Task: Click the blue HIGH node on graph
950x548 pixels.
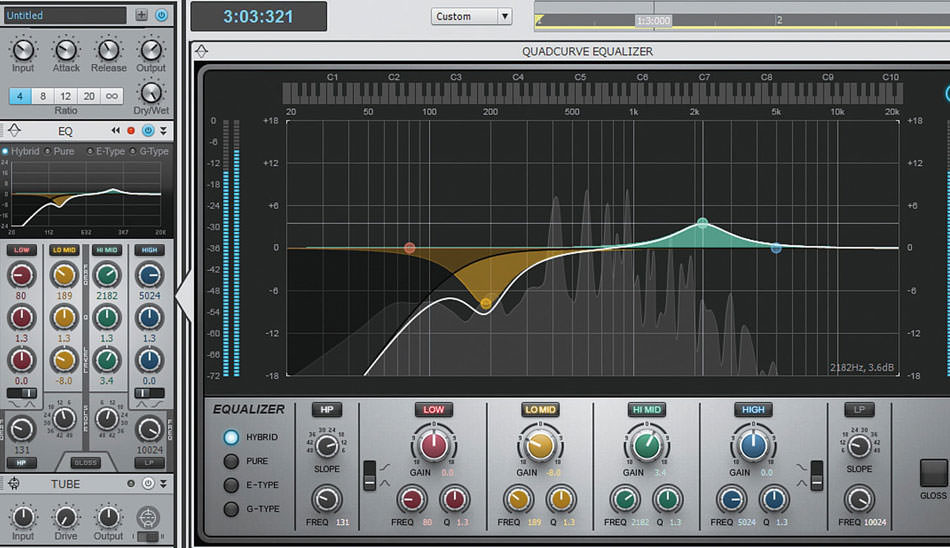Action: coord(776,247)
